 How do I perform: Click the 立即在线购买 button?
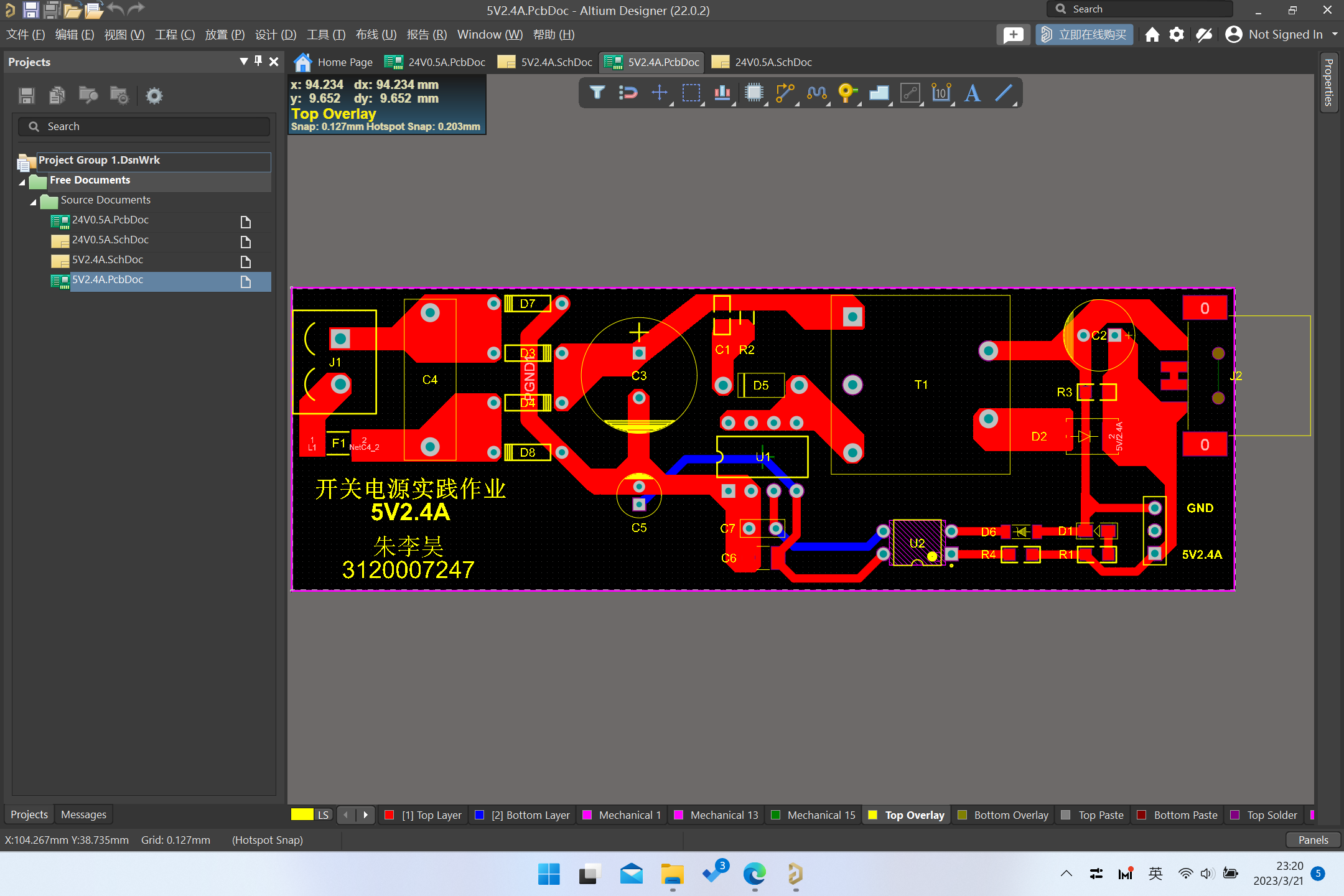tap(1084, 35)
